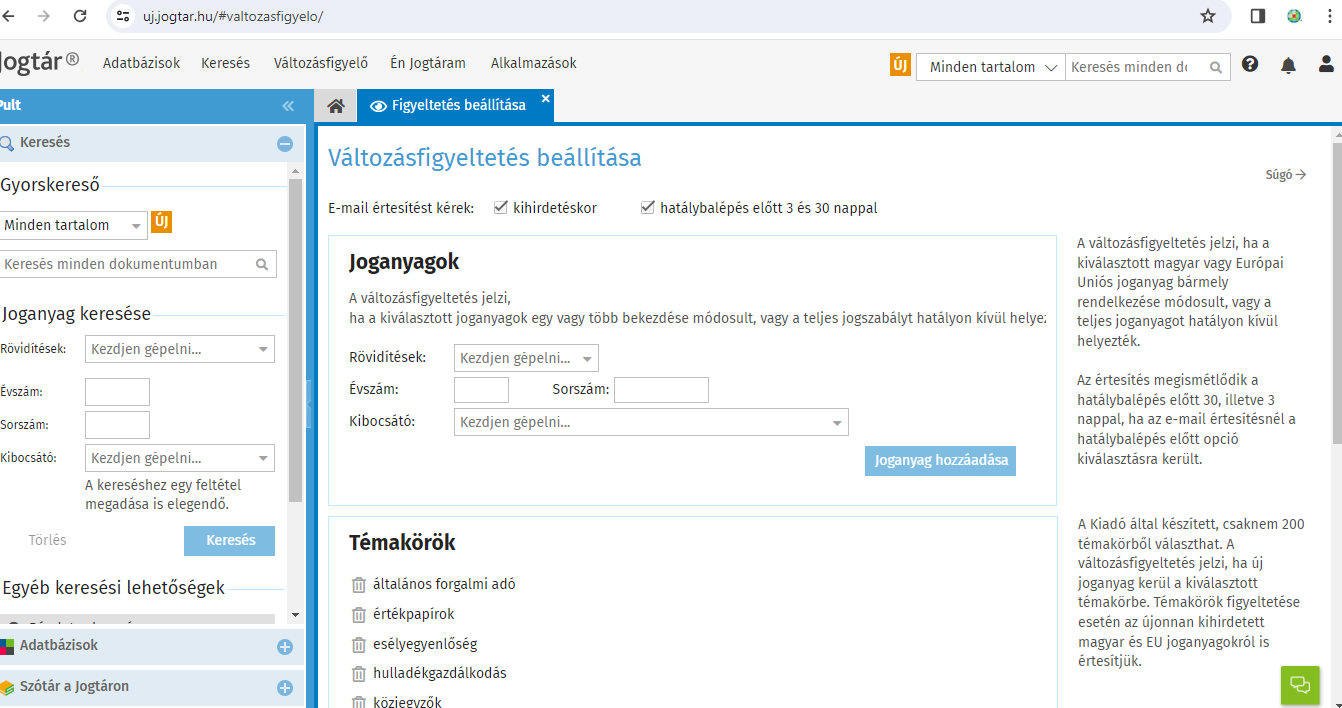Click the Évszám field in Joganyagok panel
Viewport: 1342px width, 708px height.
481,390
